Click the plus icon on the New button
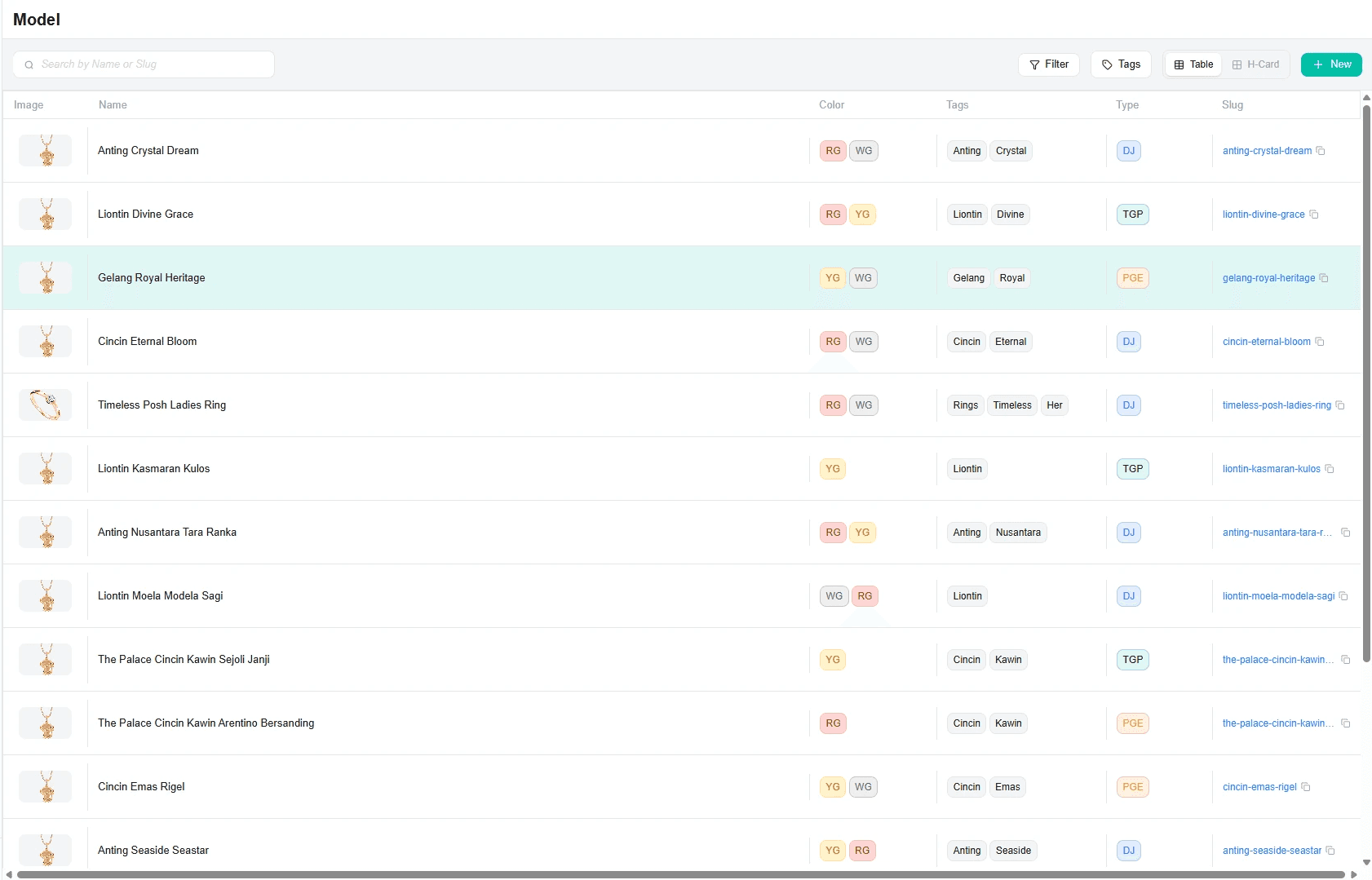 (x=1318, y=64)
